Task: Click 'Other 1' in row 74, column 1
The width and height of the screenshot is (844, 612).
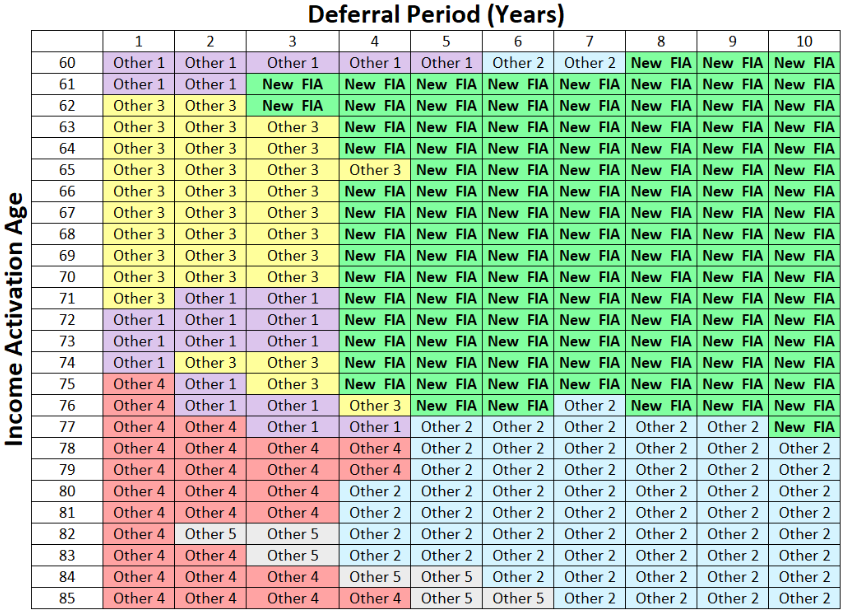Action: point(139,363)
